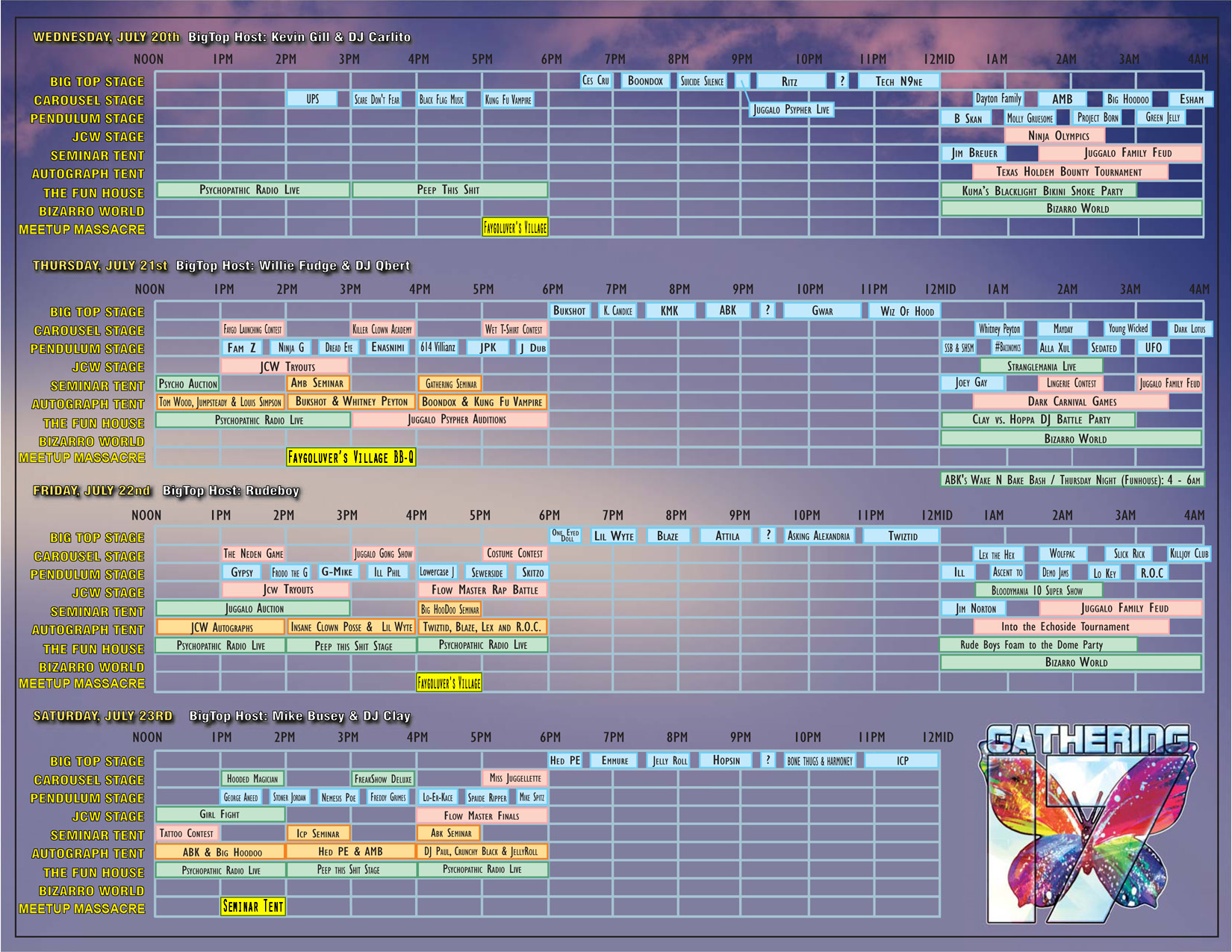Image resolution: width=1232 pixels, height=952 pixels.
Task: Click the Tattoo Contest seminar block
Action: coord(187,833)
